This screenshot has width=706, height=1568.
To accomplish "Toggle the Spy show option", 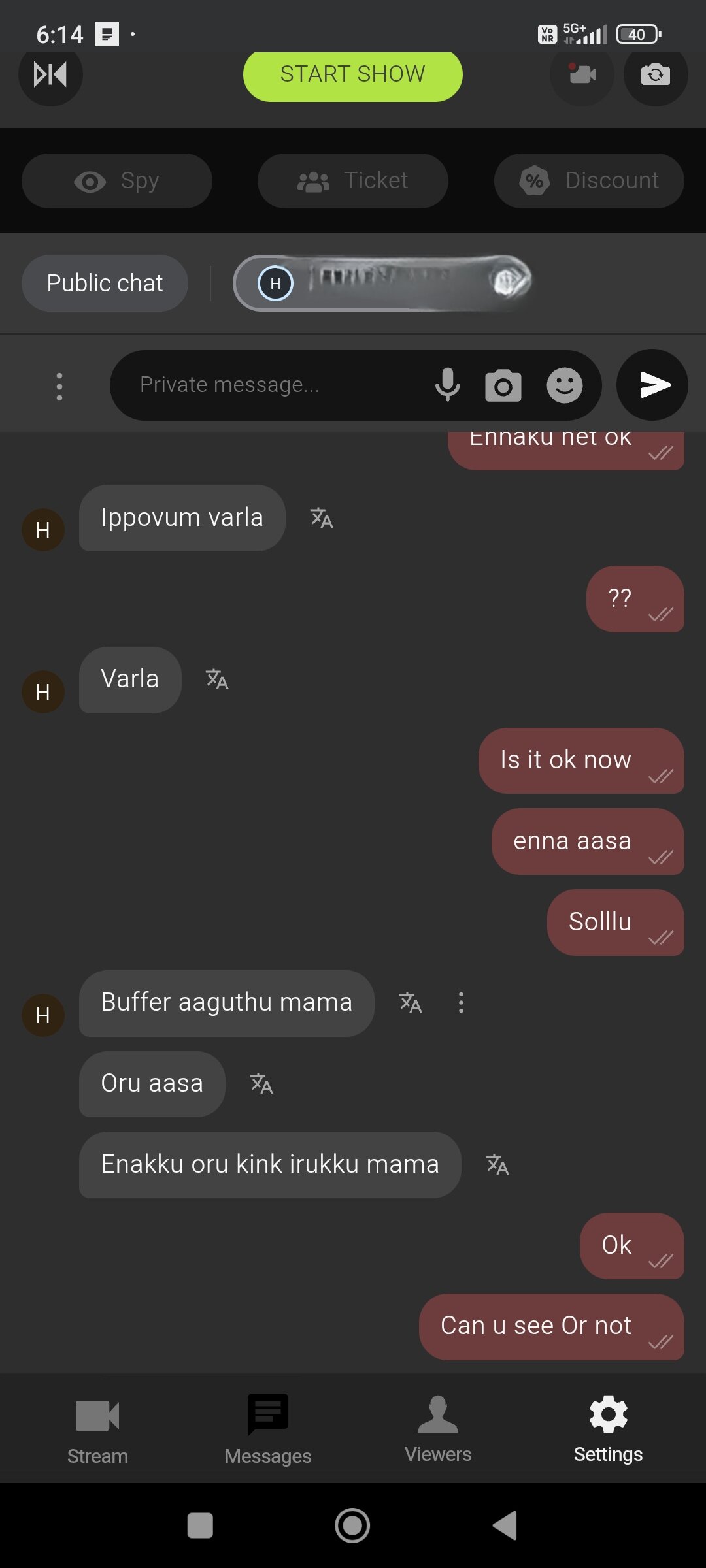I will tap(117, 181).
